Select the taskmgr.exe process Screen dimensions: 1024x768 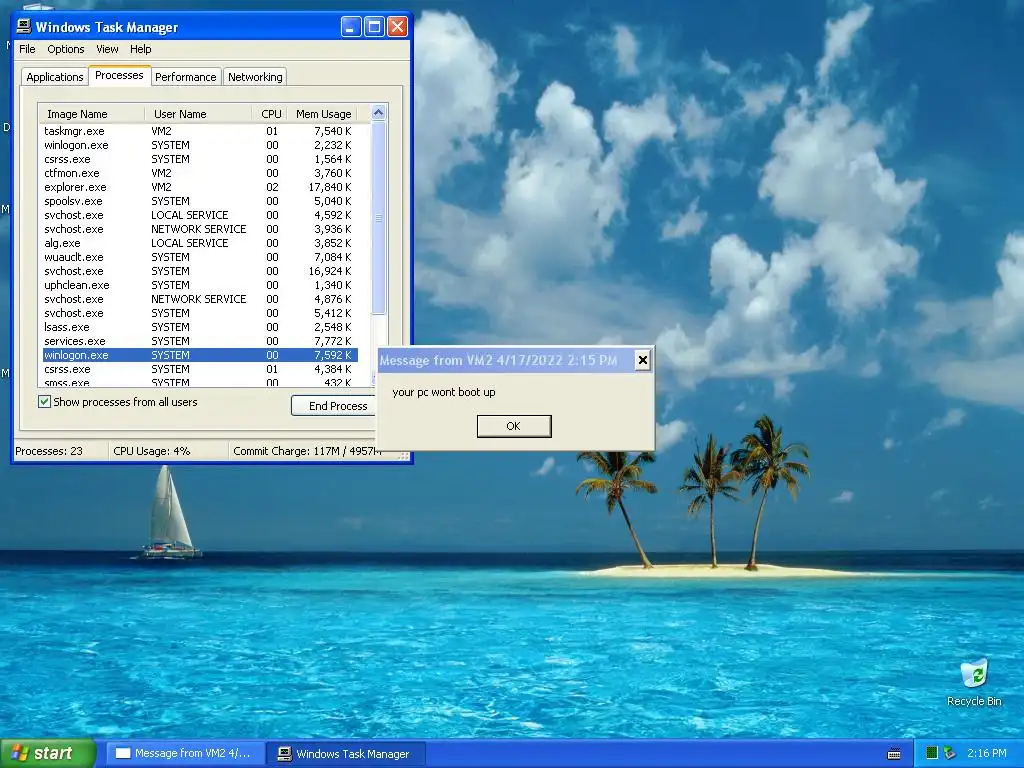pos(200,131)
